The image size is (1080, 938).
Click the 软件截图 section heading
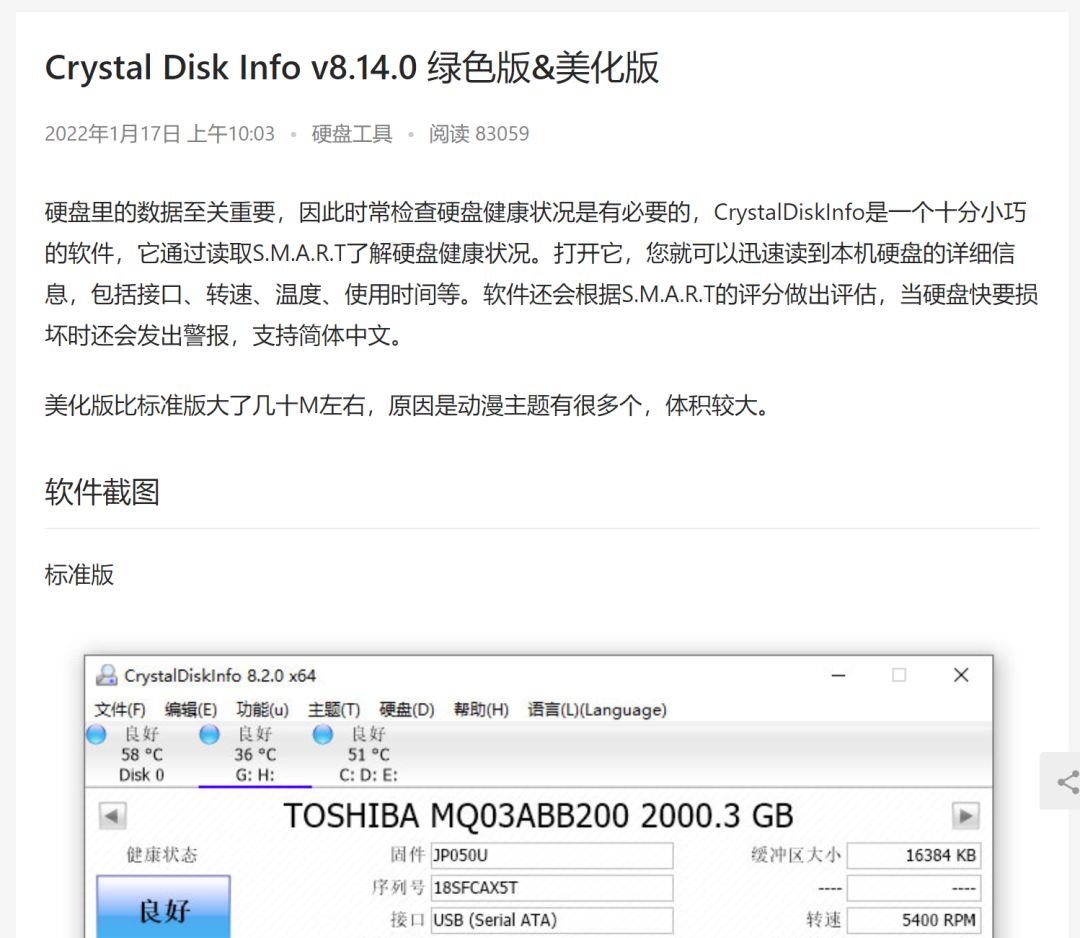pyautogui.click(x=102, y=492)
